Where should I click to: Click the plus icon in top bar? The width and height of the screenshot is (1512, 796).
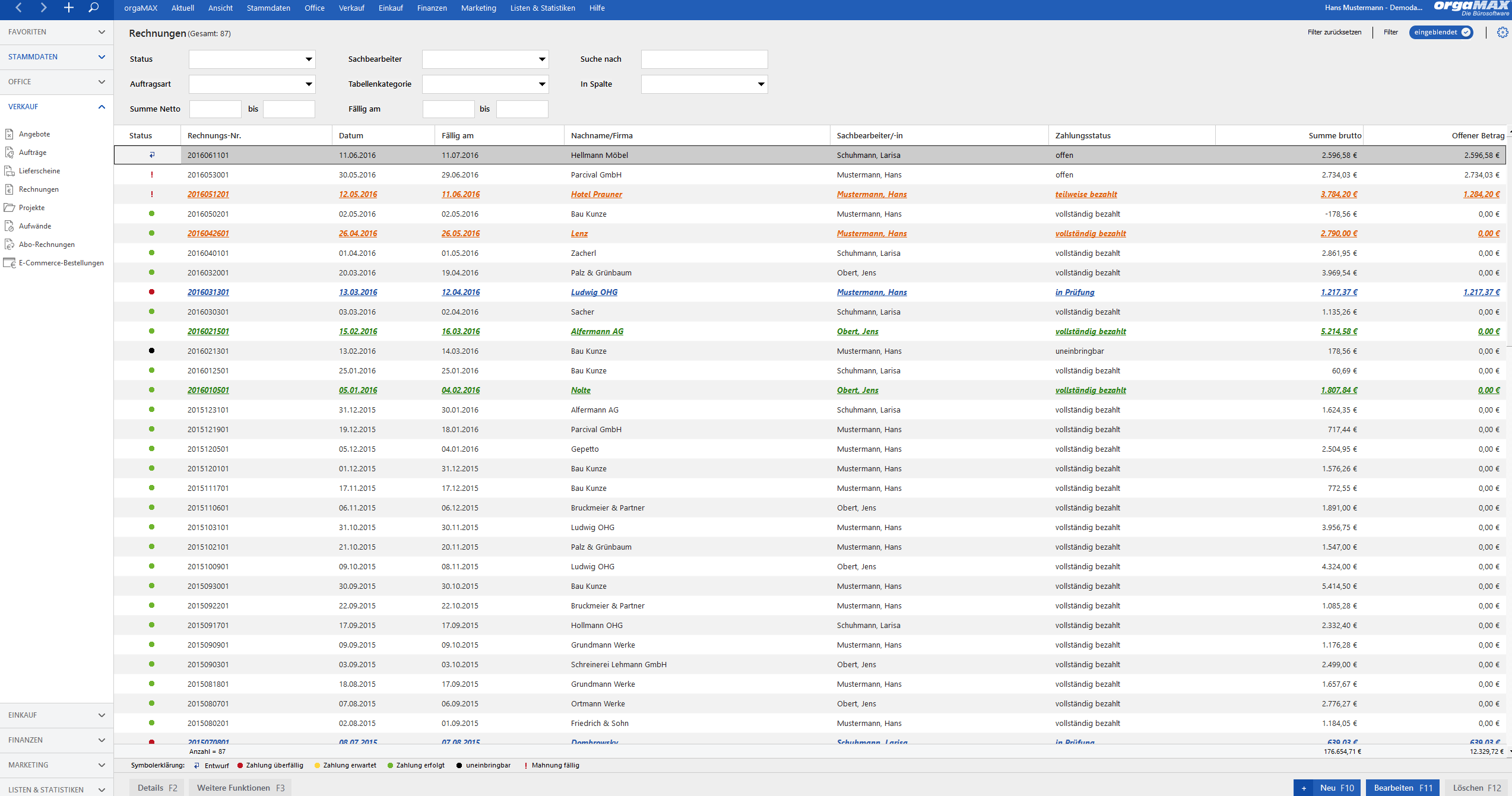click(x=69, y=8)
